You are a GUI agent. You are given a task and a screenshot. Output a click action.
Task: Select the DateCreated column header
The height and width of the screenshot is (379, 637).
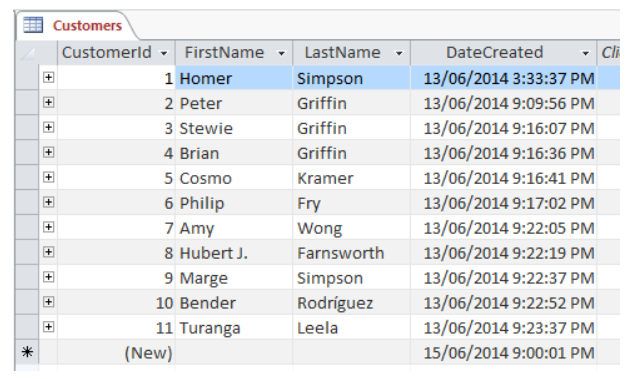[x=503, y=53]
